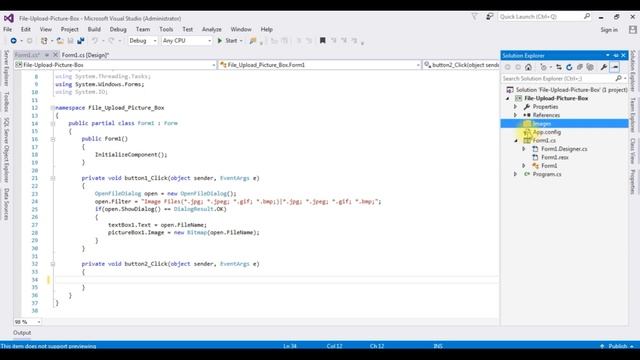Collapse the Form1.cs node

516,140
